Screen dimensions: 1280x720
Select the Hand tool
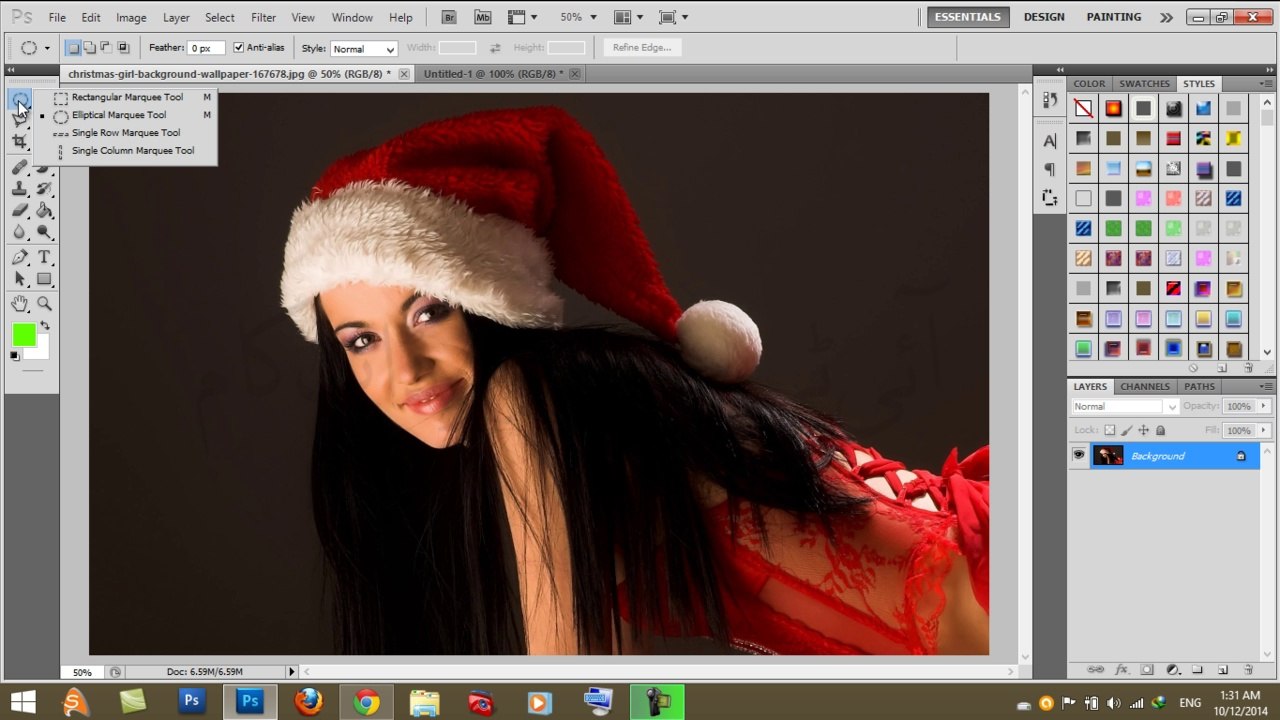[x=20, y=304]
